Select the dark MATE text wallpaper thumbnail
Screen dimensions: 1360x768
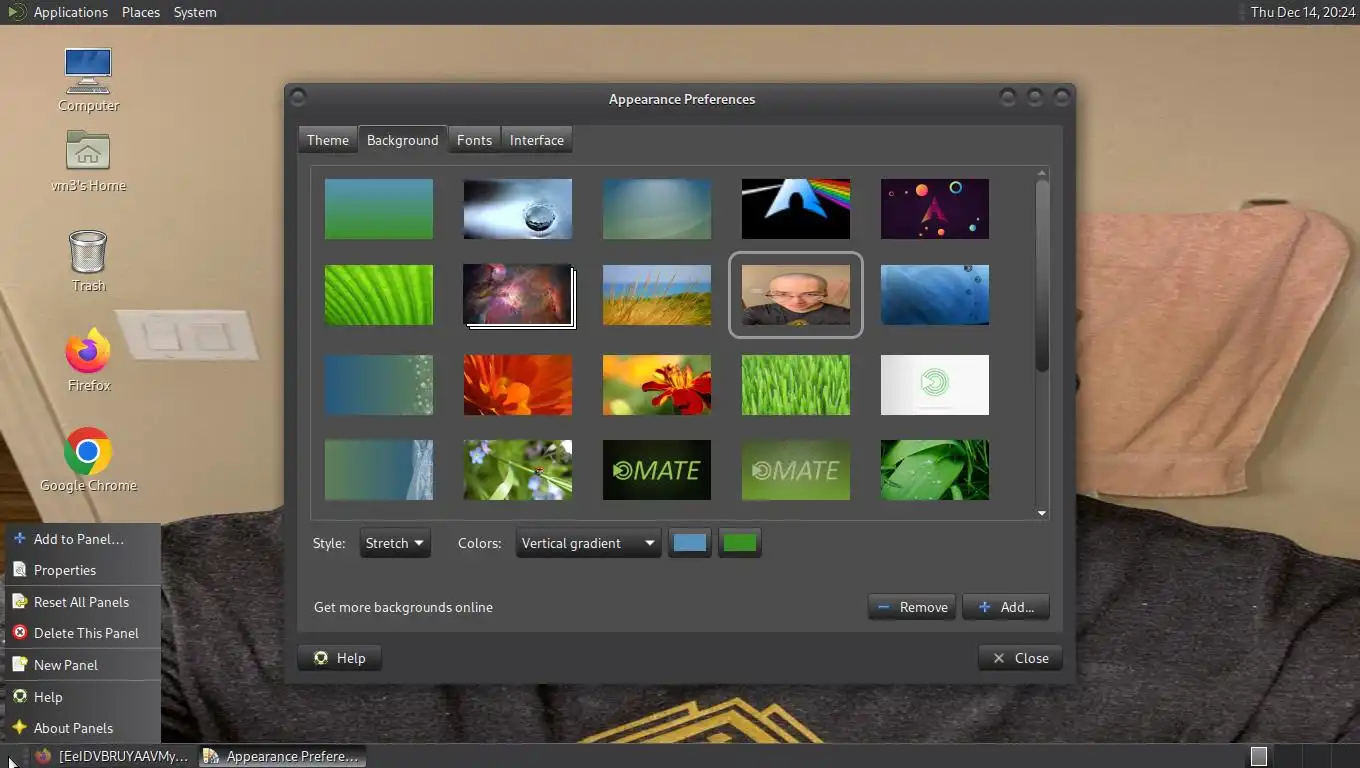point(657,470)
